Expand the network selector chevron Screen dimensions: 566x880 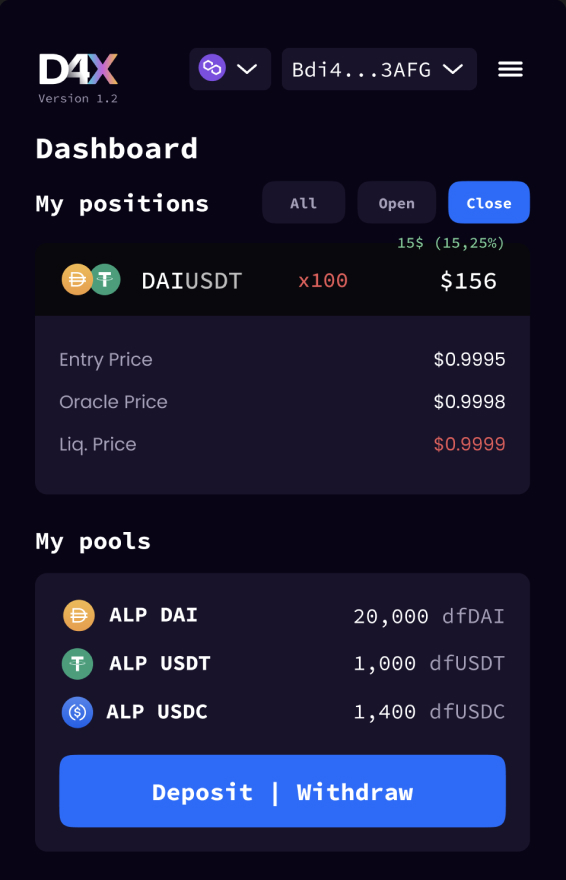pos(247,69)
